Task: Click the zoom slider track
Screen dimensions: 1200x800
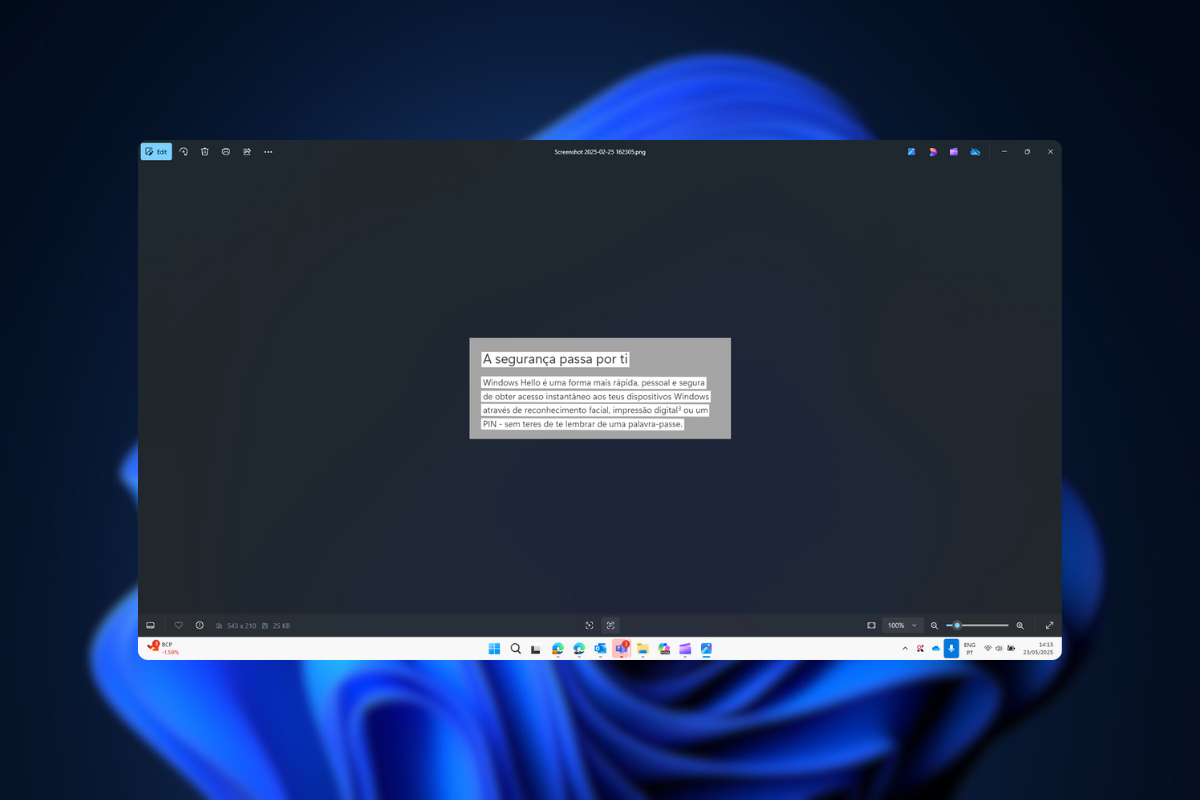Action: 977,625
